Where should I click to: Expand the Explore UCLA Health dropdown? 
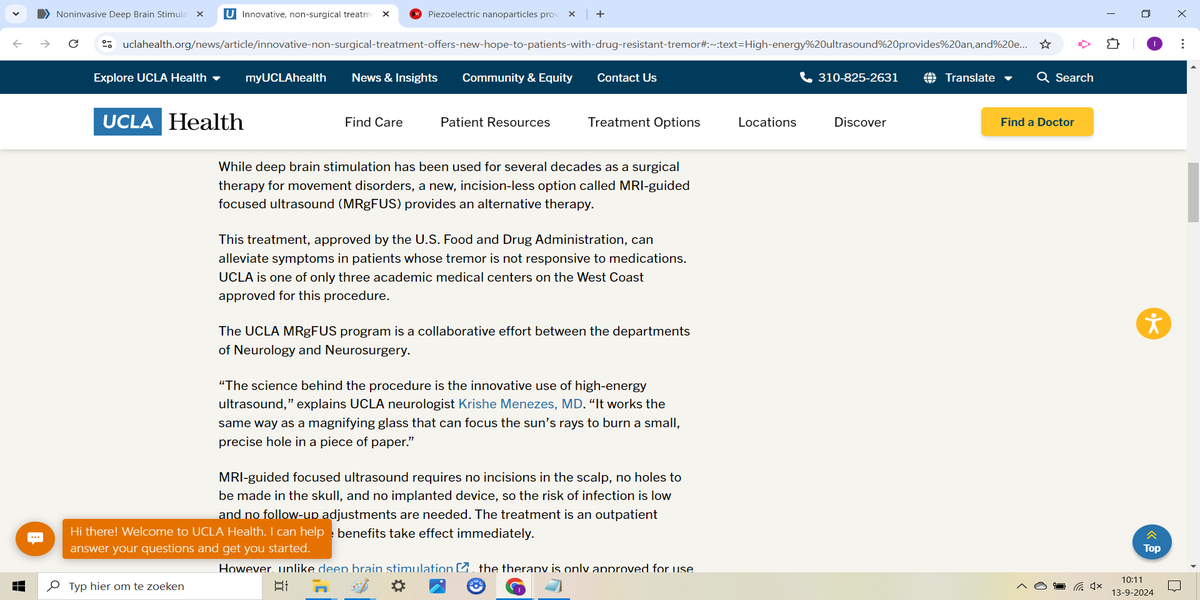click(x=157, y=77)
